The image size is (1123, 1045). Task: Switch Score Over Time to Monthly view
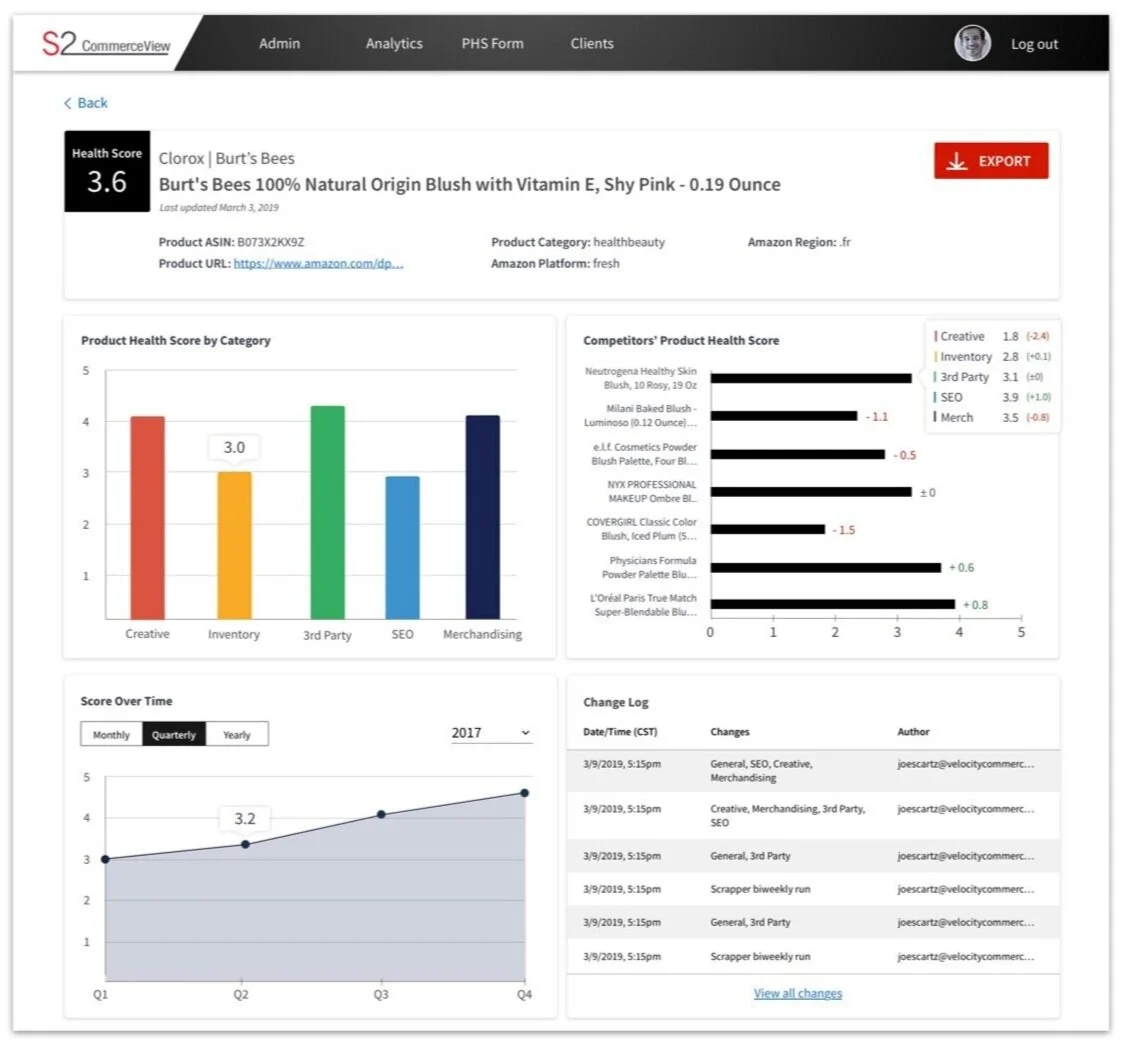pos(110,734)
